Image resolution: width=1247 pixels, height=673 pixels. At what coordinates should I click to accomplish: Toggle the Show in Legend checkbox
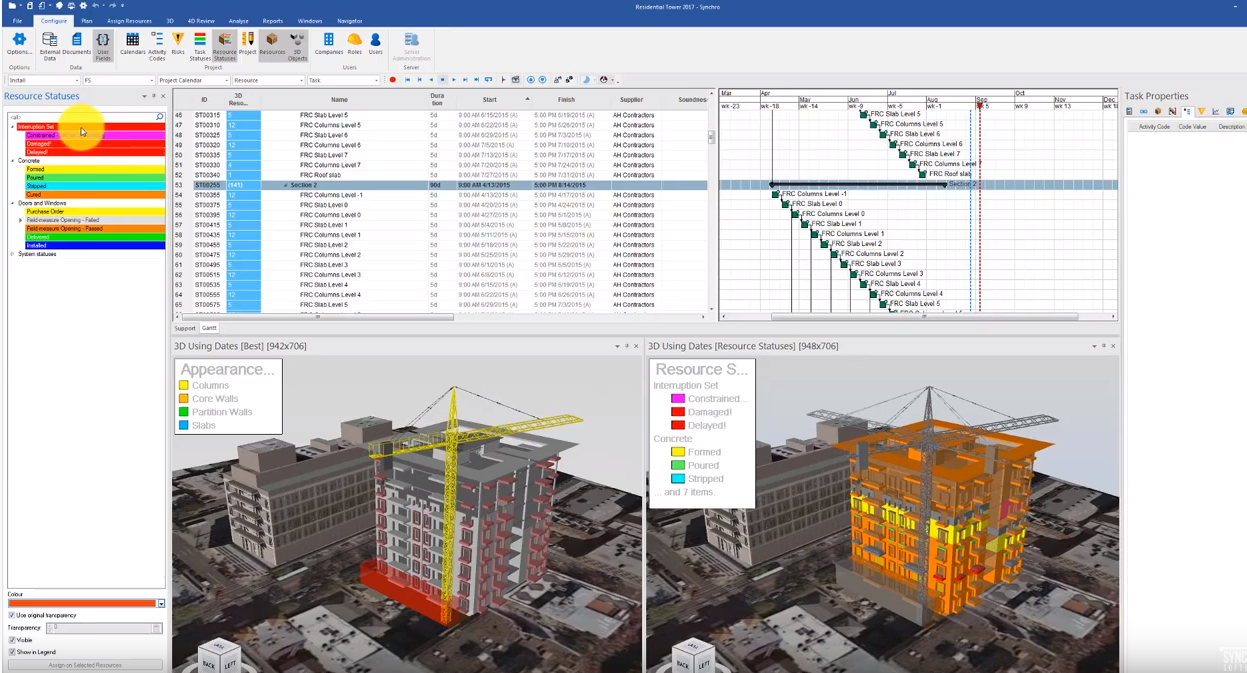(12, 652)
